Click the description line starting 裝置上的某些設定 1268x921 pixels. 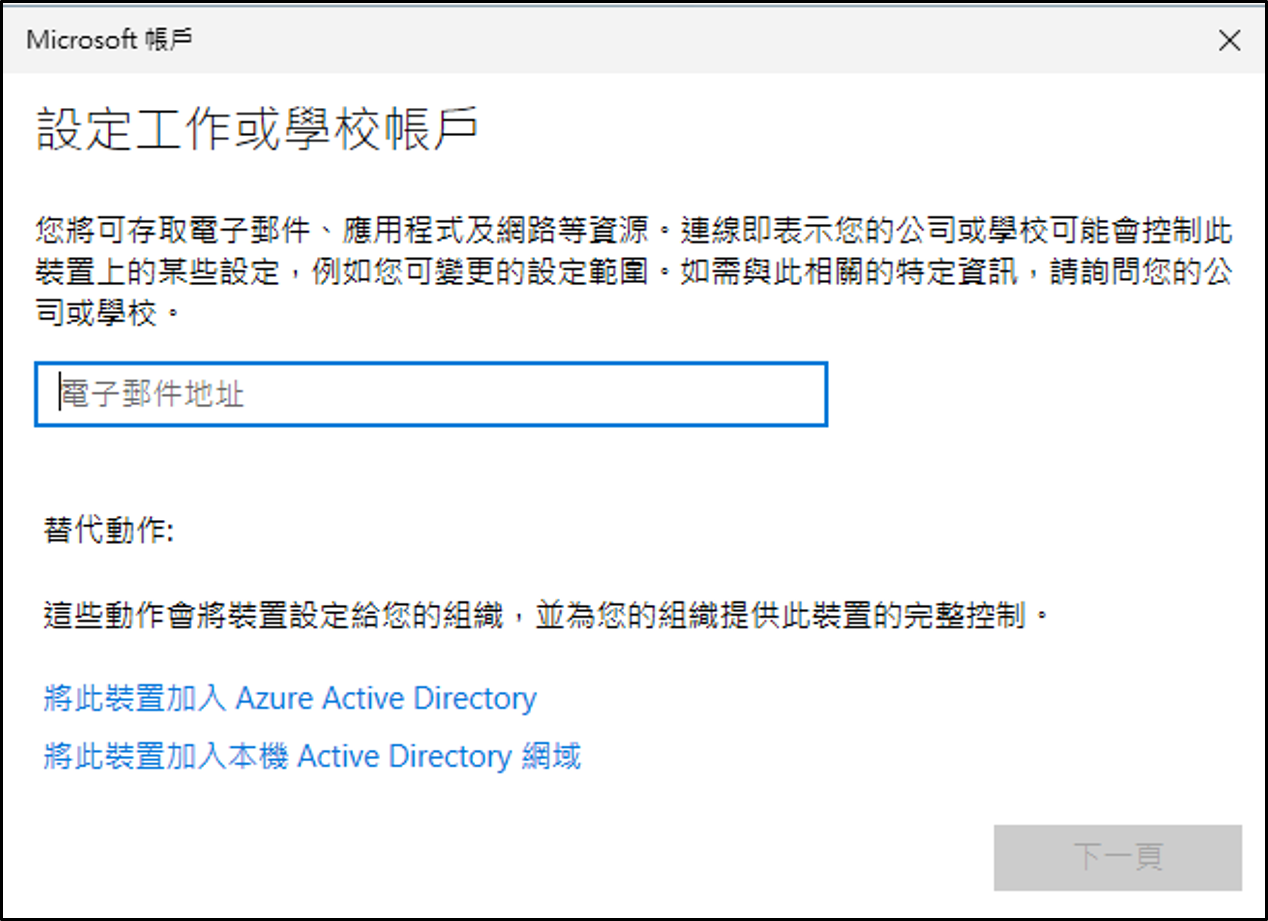pos(634,272)
